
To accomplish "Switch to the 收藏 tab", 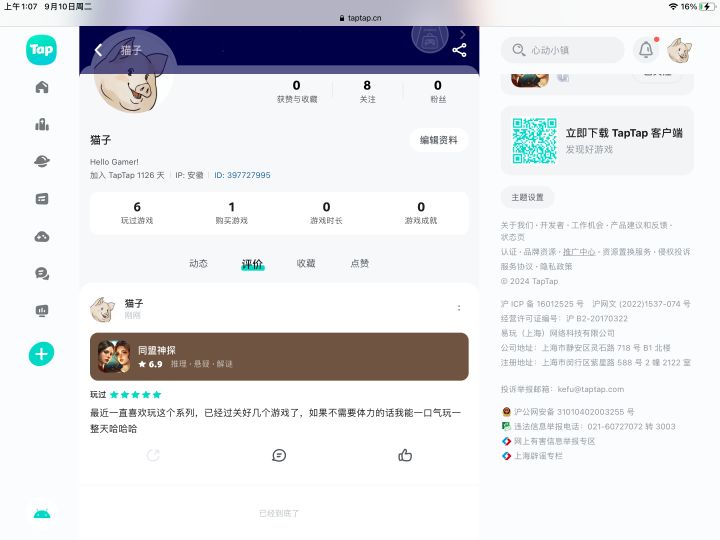I will [306, 263].
